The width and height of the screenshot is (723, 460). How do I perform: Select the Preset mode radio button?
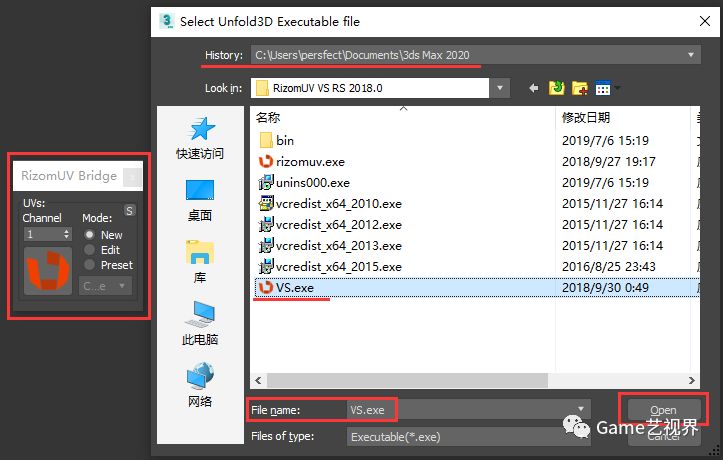pos(89,265)
